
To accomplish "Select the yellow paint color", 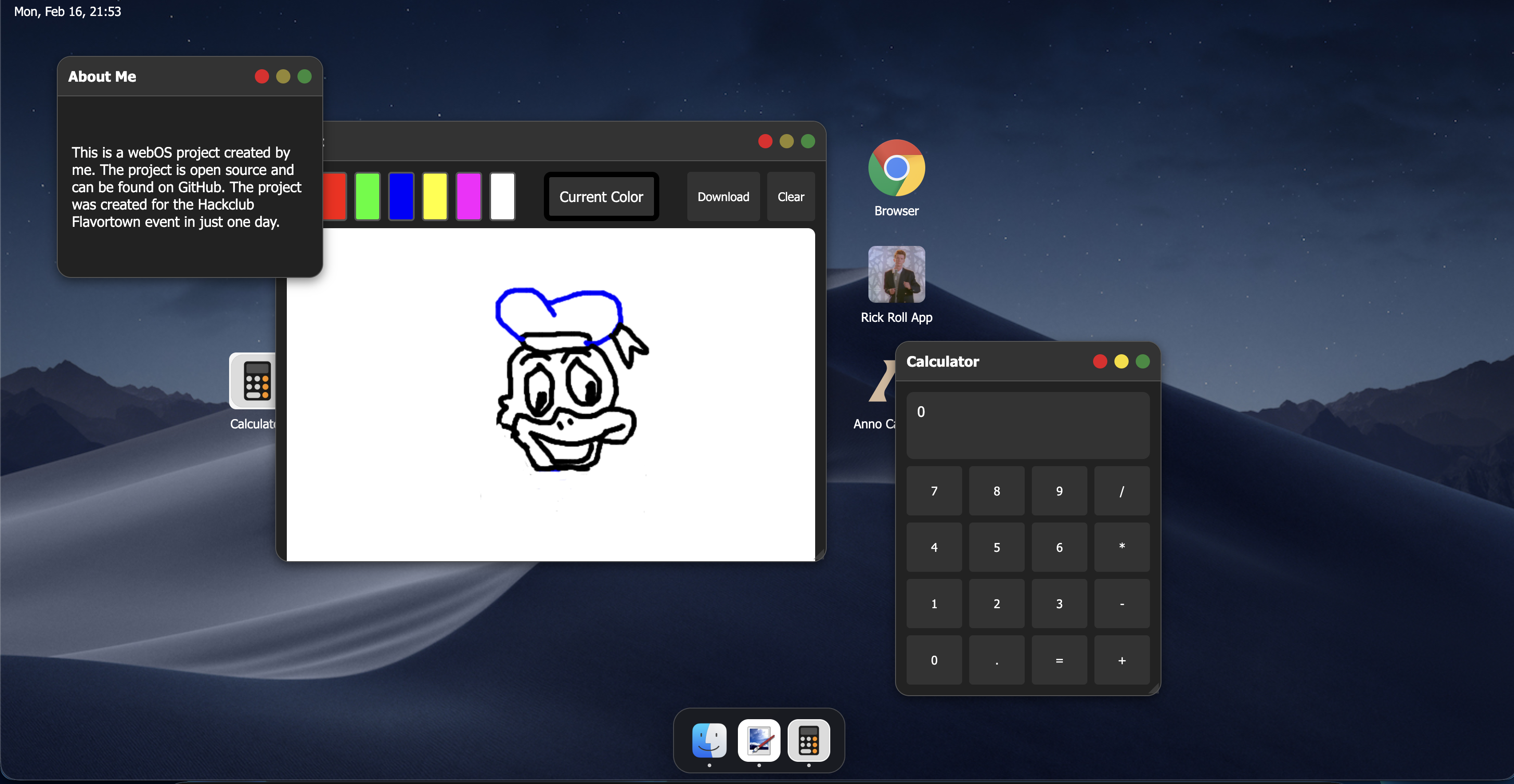I will 435,196.
